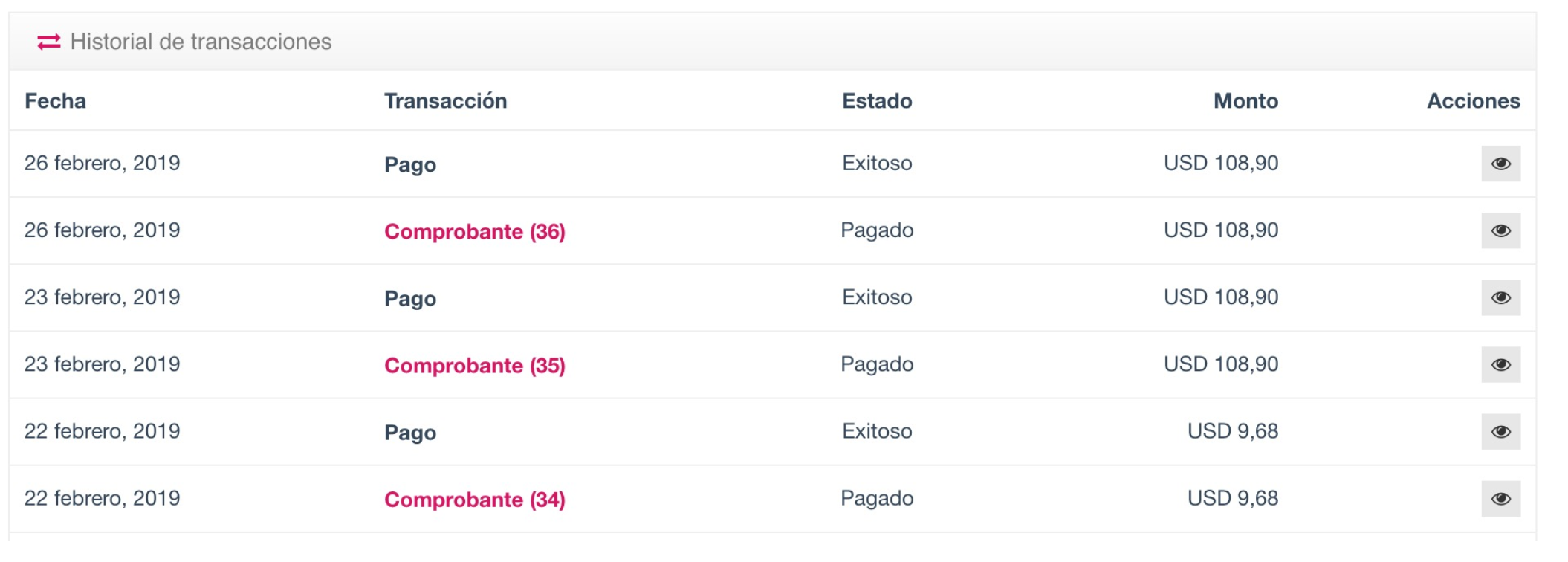1568x562 pixels.
Task: Open Comprobante (34) link
Action: (x=474, y=499)
